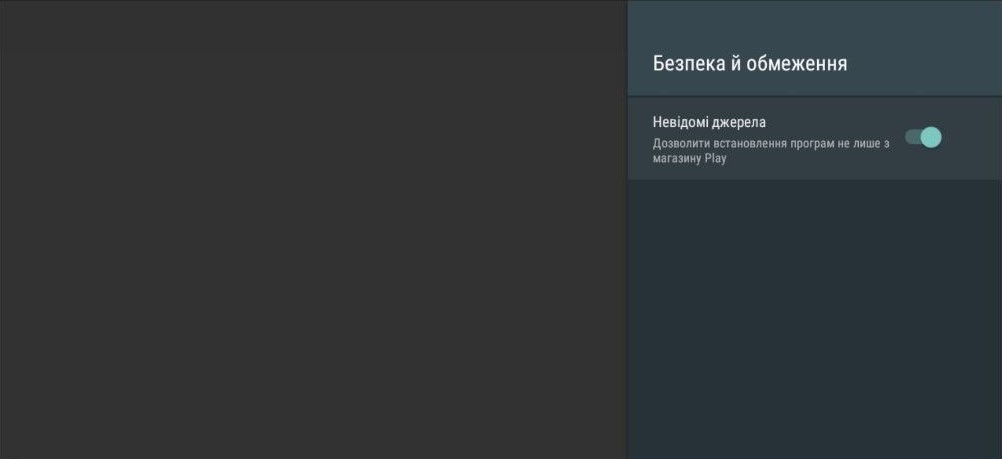Click the dark track of the switch
This screenshot has height=459, width=1002.
(911, 137)
